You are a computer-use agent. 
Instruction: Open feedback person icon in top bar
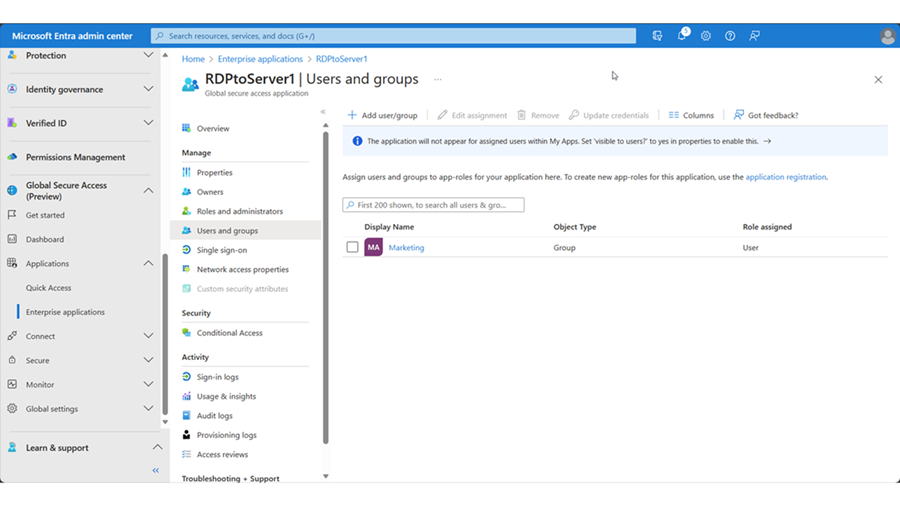tap(754, 36)
